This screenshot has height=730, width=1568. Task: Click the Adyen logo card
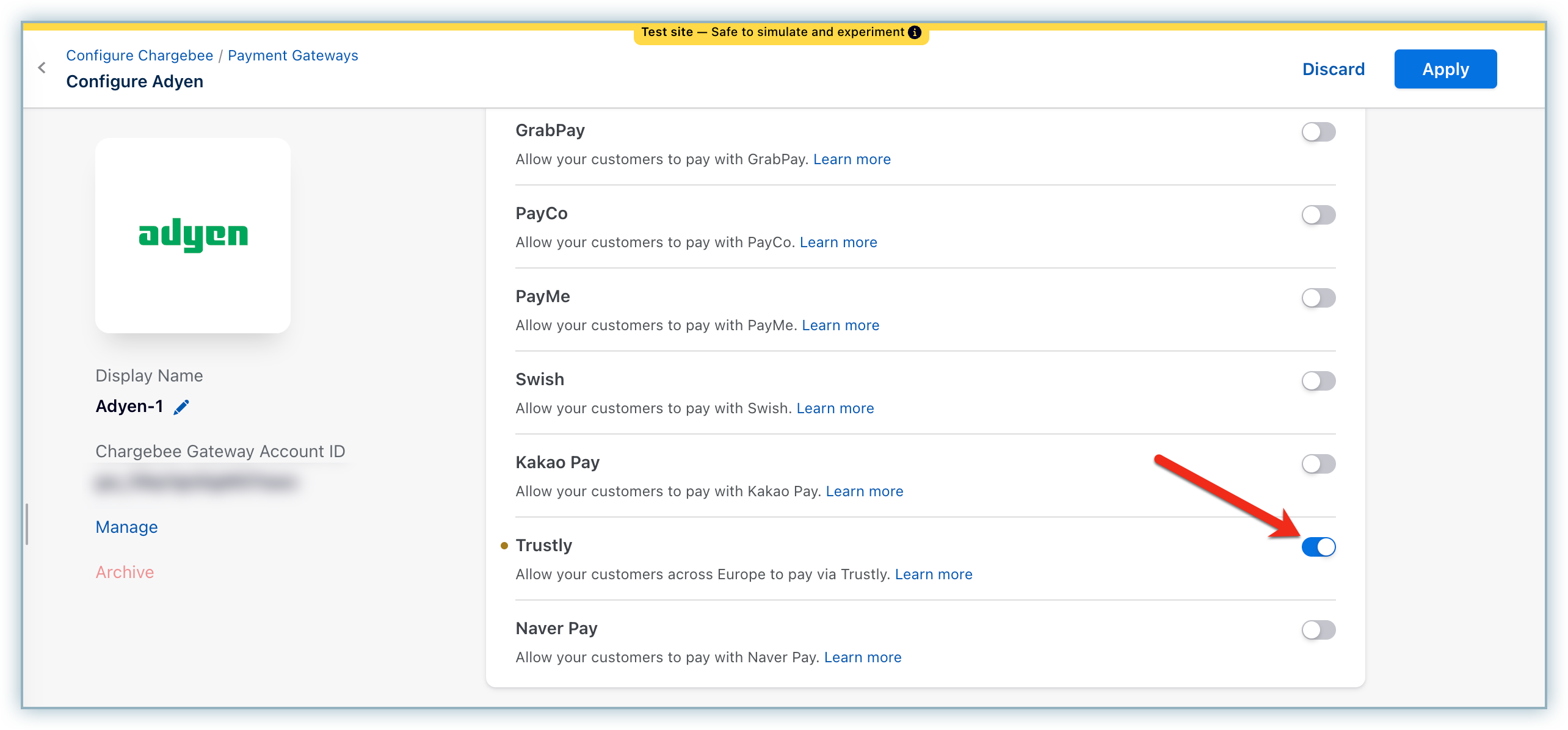(x=193, y=236)
